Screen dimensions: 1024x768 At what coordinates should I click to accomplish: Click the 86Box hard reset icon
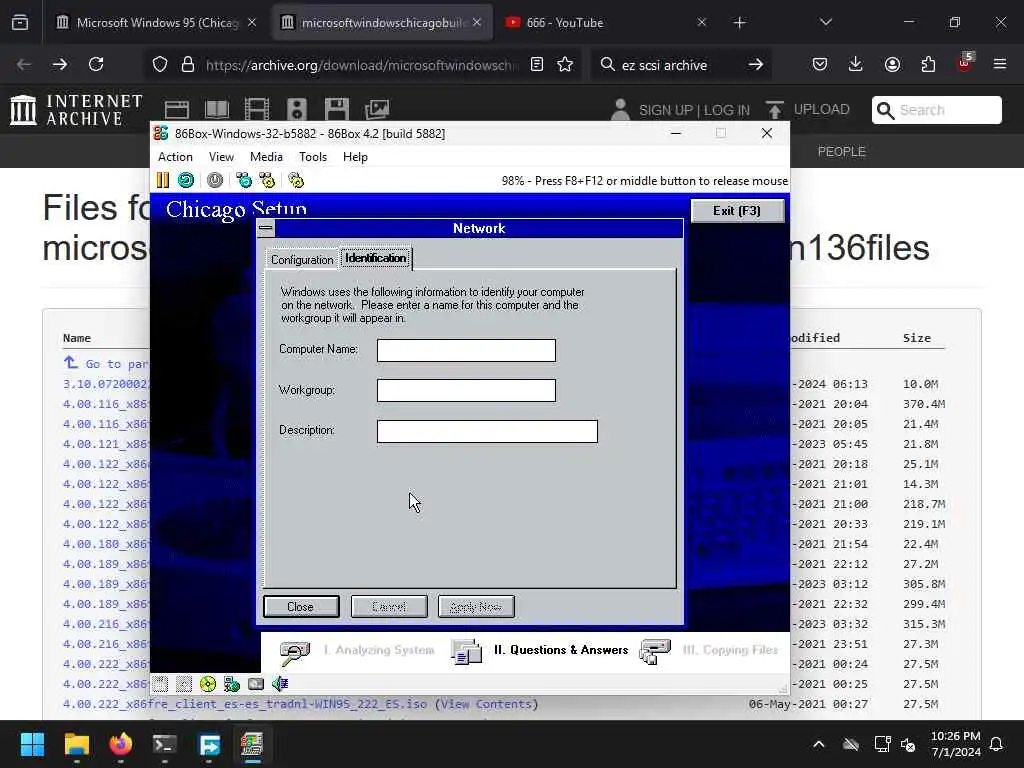[186, 180]
